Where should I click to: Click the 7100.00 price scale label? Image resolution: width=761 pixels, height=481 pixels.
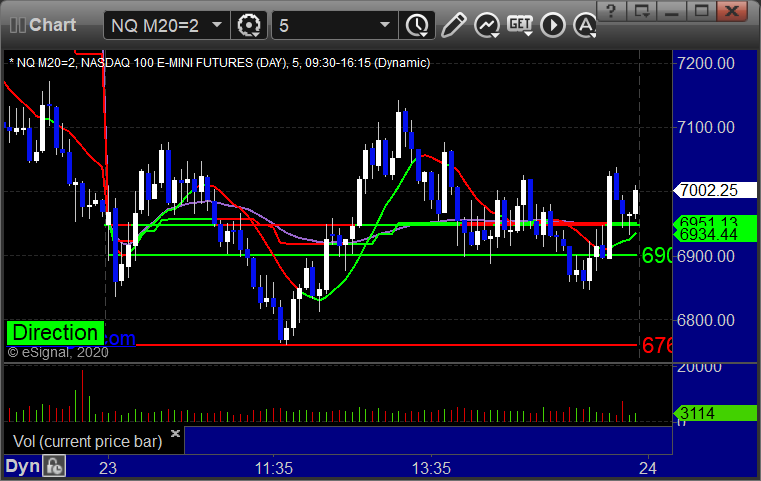click(x=706, y=127)
